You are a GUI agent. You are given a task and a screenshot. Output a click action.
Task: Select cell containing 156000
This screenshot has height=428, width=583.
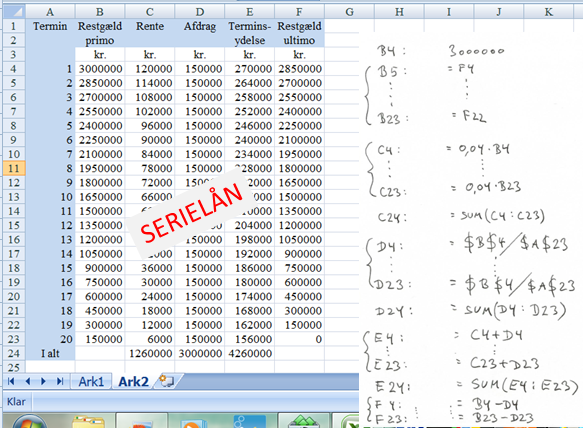249,339
